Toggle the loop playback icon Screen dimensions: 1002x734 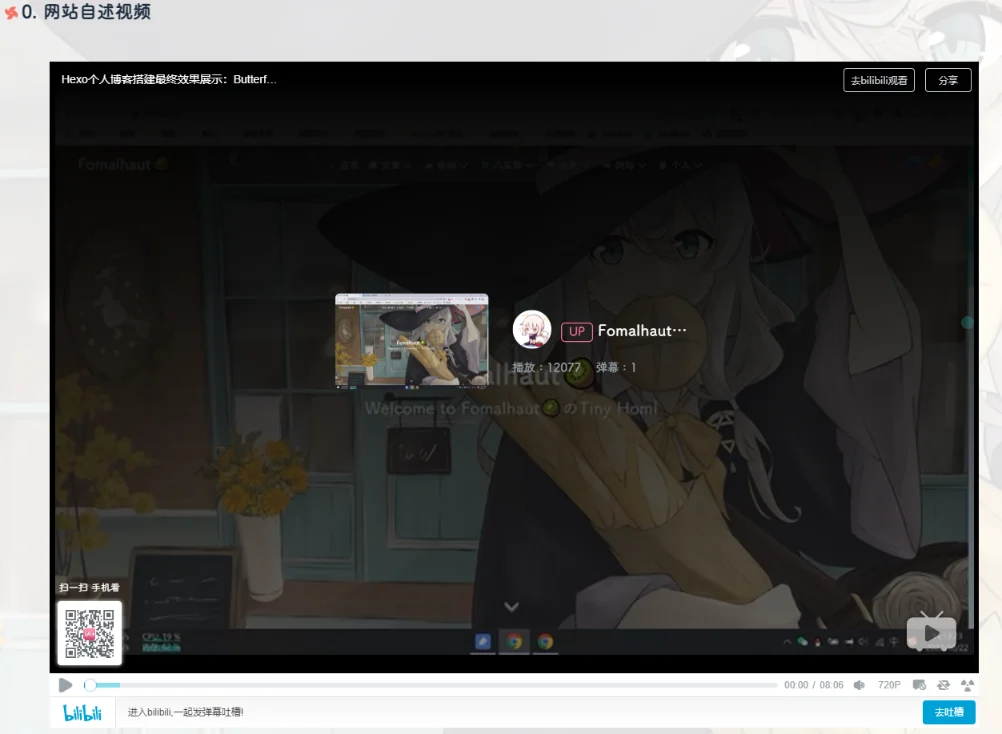[943, 685]
